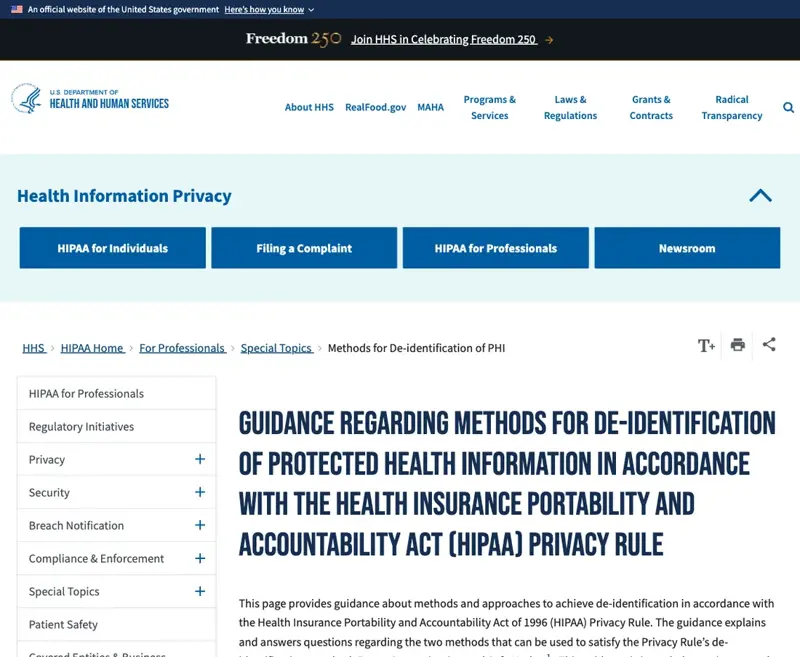Image resolution: width=800 pixels, height=657 pixels.
Task: Expand the Privacy sidebar item
Action: click(x=200, y=459)
